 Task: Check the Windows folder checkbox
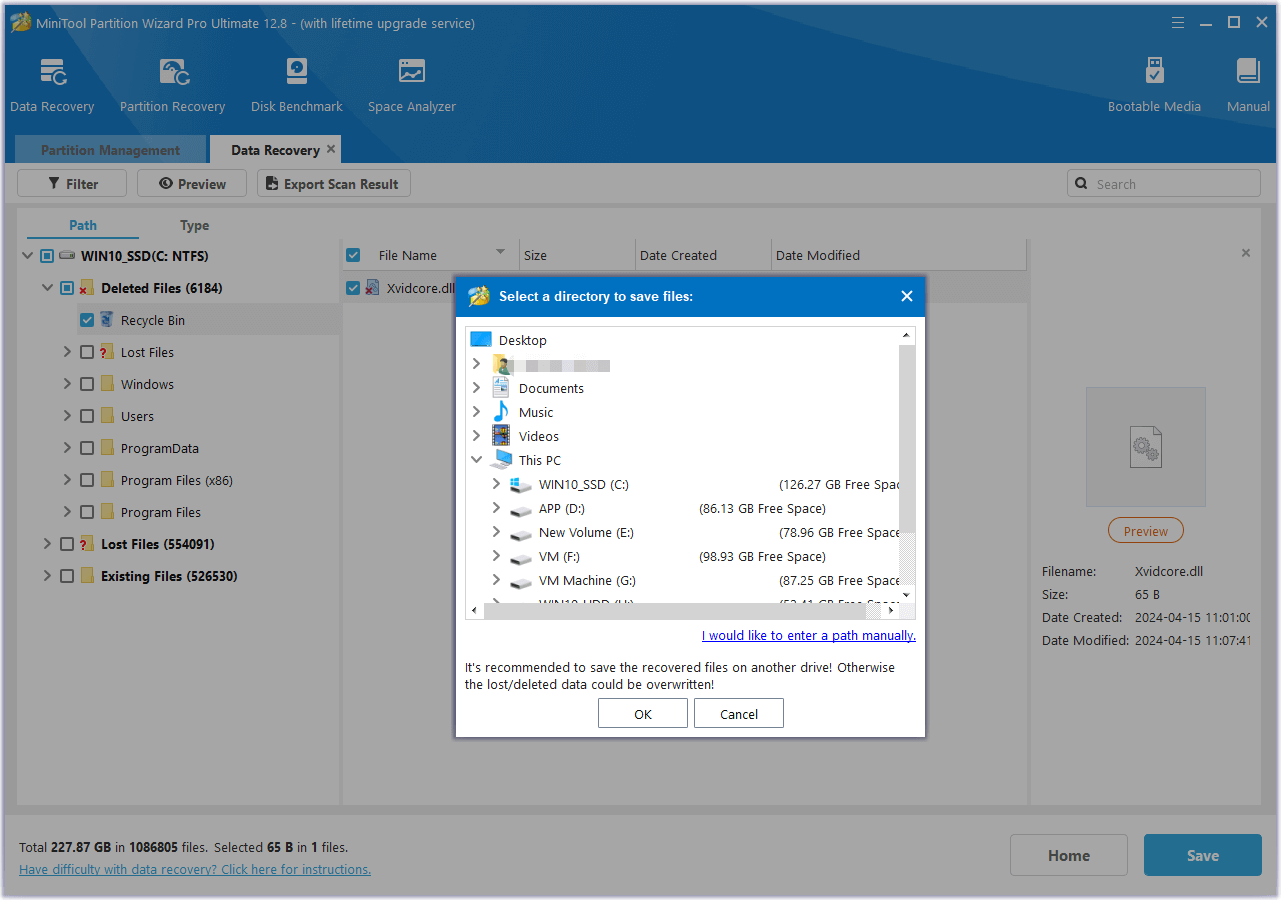pos(87,384)
